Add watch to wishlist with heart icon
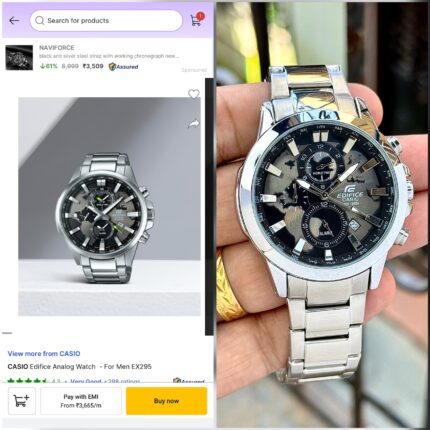Screen dimensions: 430x430 click(194, 94)
